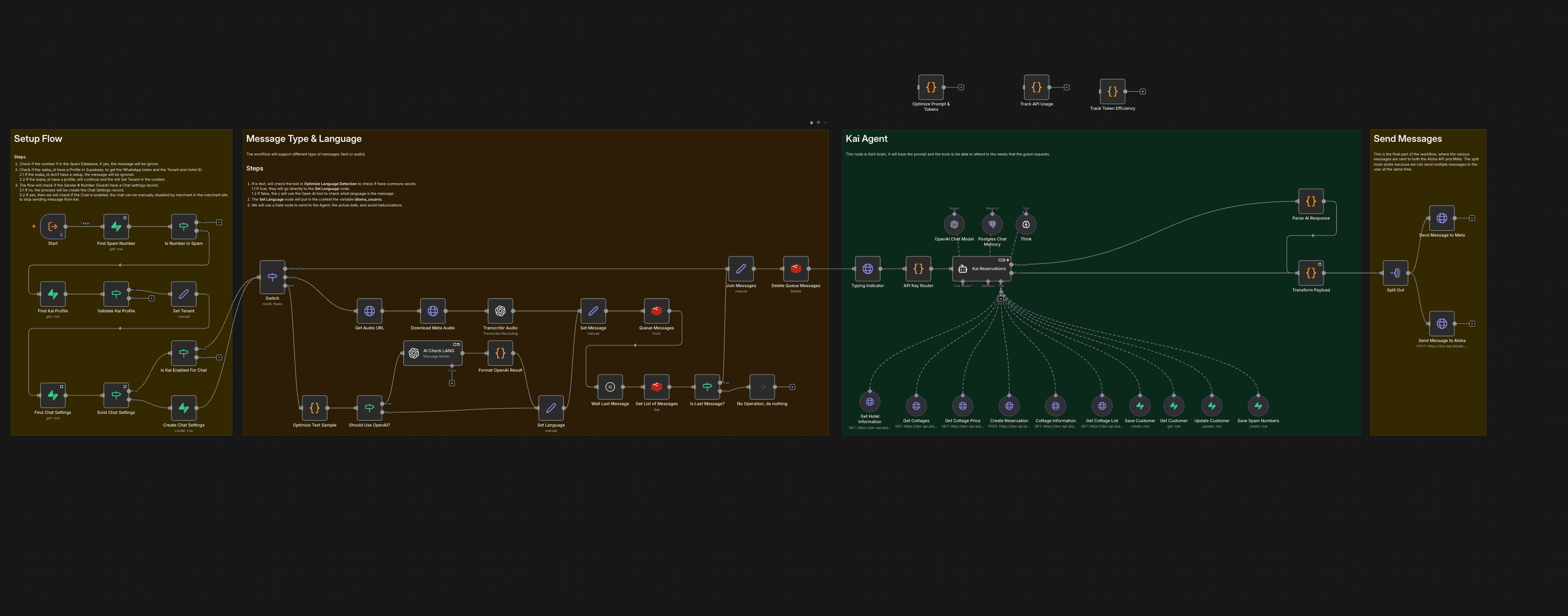Select the Set Tenant node
This screenshot has width=1568, height=616.
point(184,294)
